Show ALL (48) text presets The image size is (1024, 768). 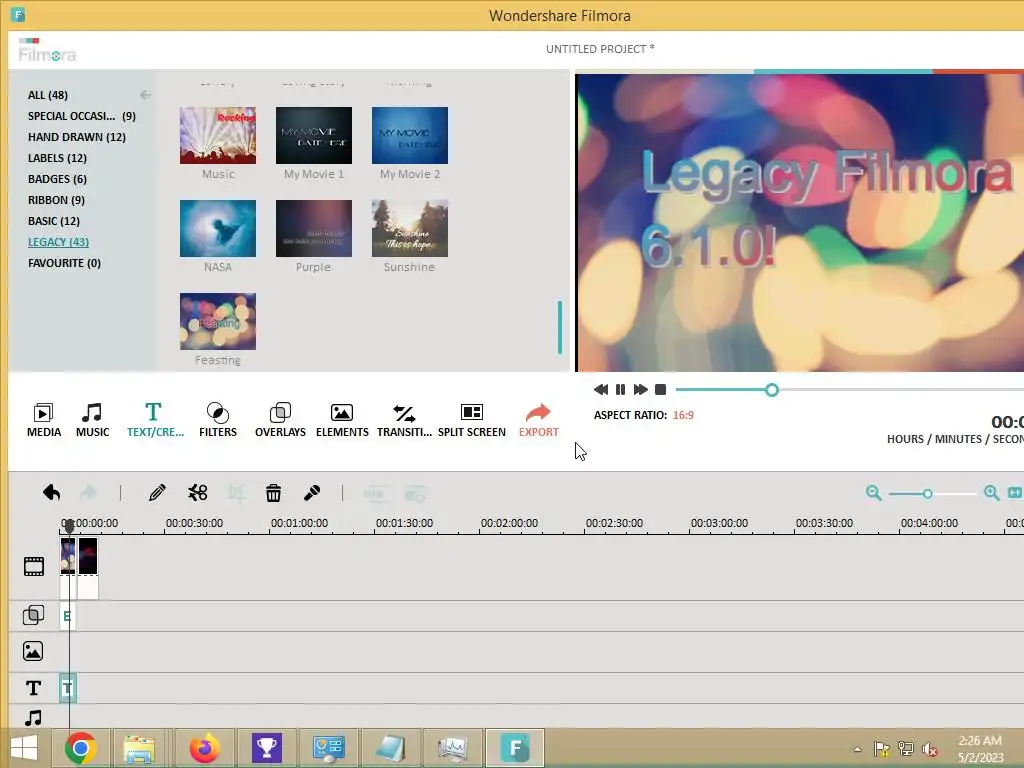pyautogui.click(x=48, y=95)
